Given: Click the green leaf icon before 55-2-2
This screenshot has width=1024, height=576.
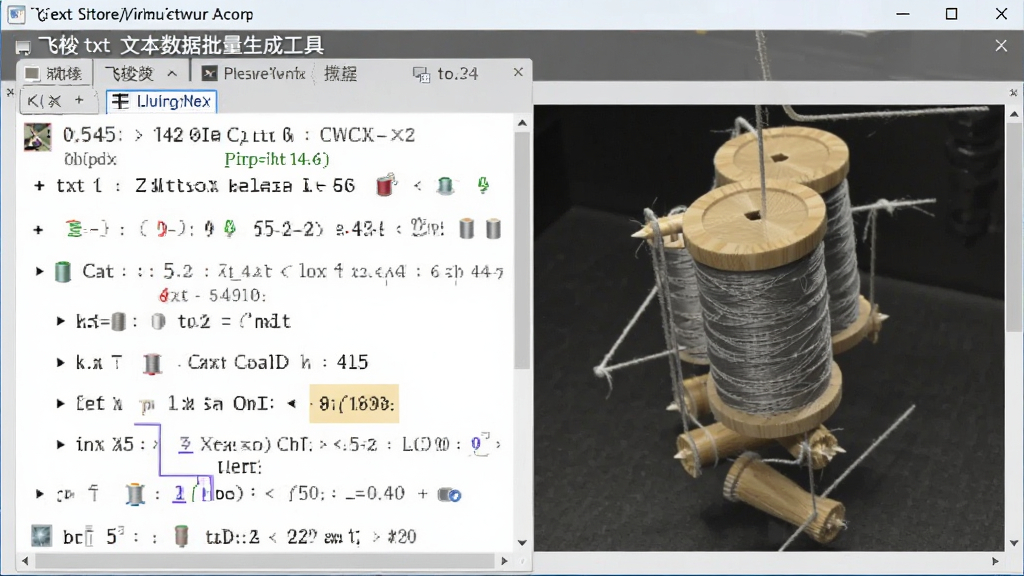Looking at the screenshot, I should tap(229, 229).
